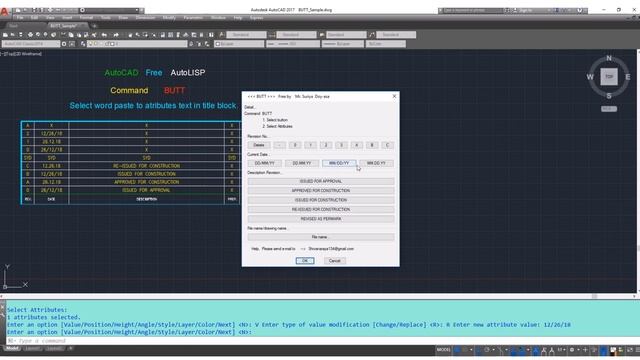Open the Table Style Standard dropdown
Screen dimensions: 640x360
[x=346, y=35]
